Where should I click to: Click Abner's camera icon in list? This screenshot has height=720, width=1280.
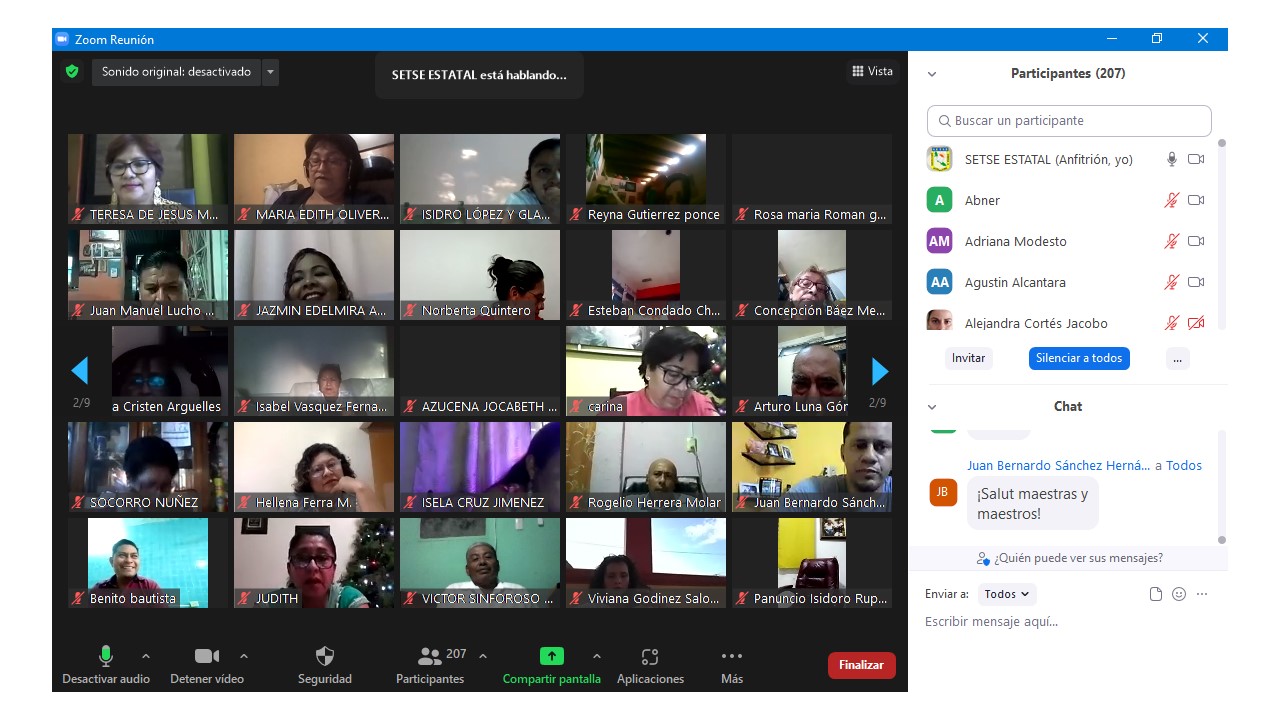pyautogui.click(x=1196, y=200)
